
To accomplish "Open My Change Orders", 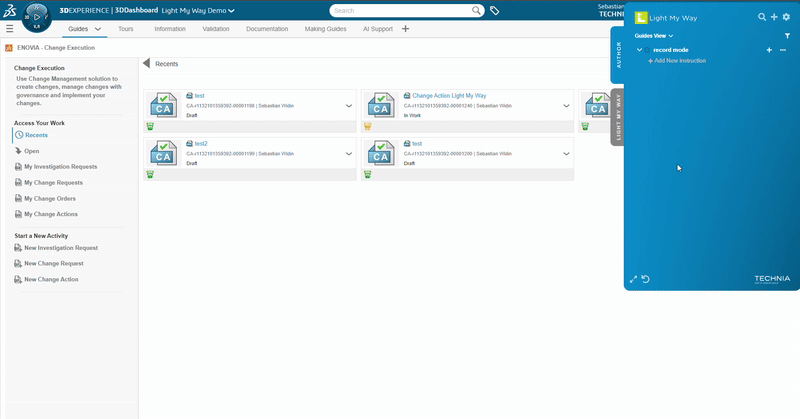I will [x=49, y=199].
